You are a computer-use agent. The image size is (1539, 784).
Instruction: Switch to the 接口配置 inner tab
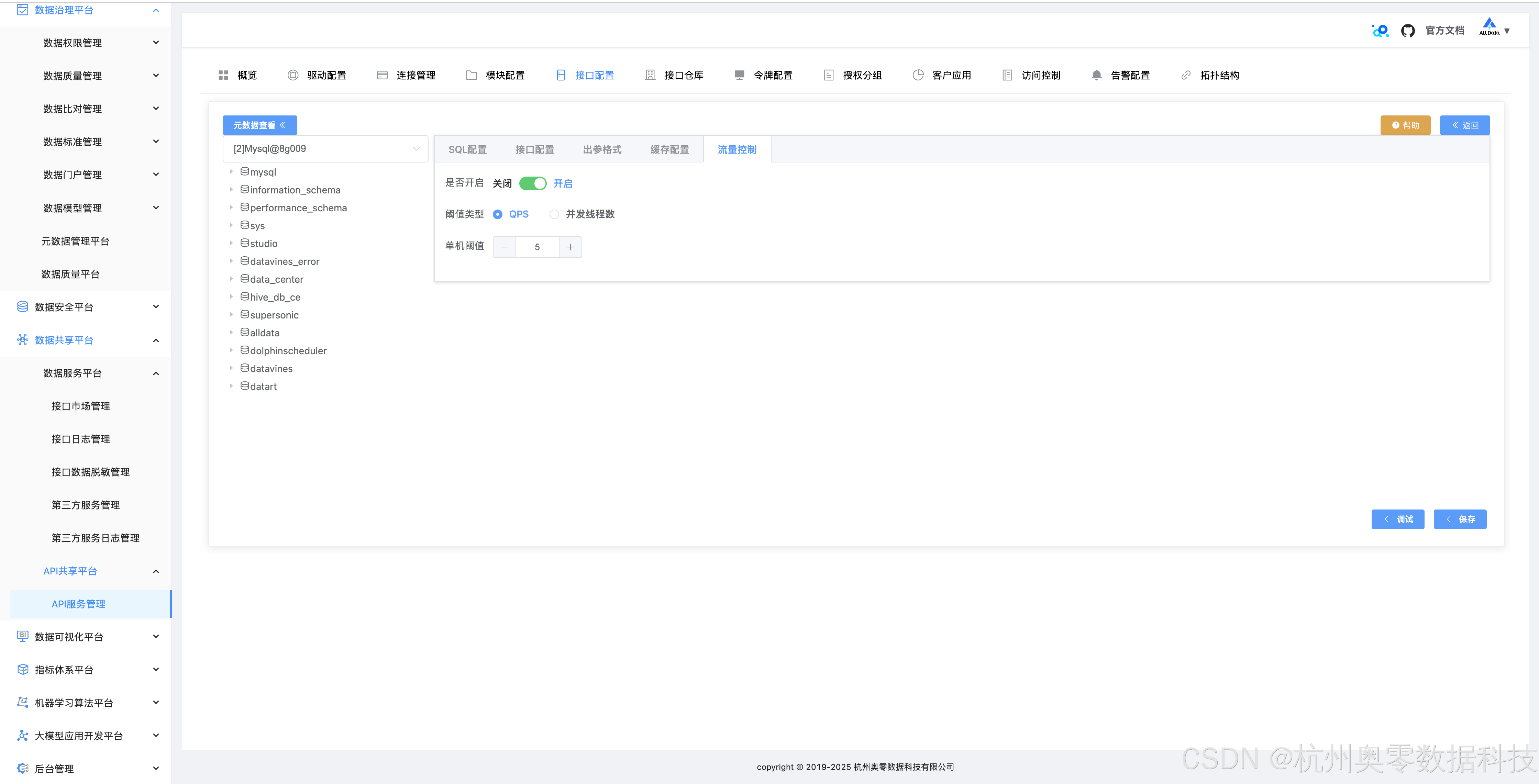[x=535, y=149]
